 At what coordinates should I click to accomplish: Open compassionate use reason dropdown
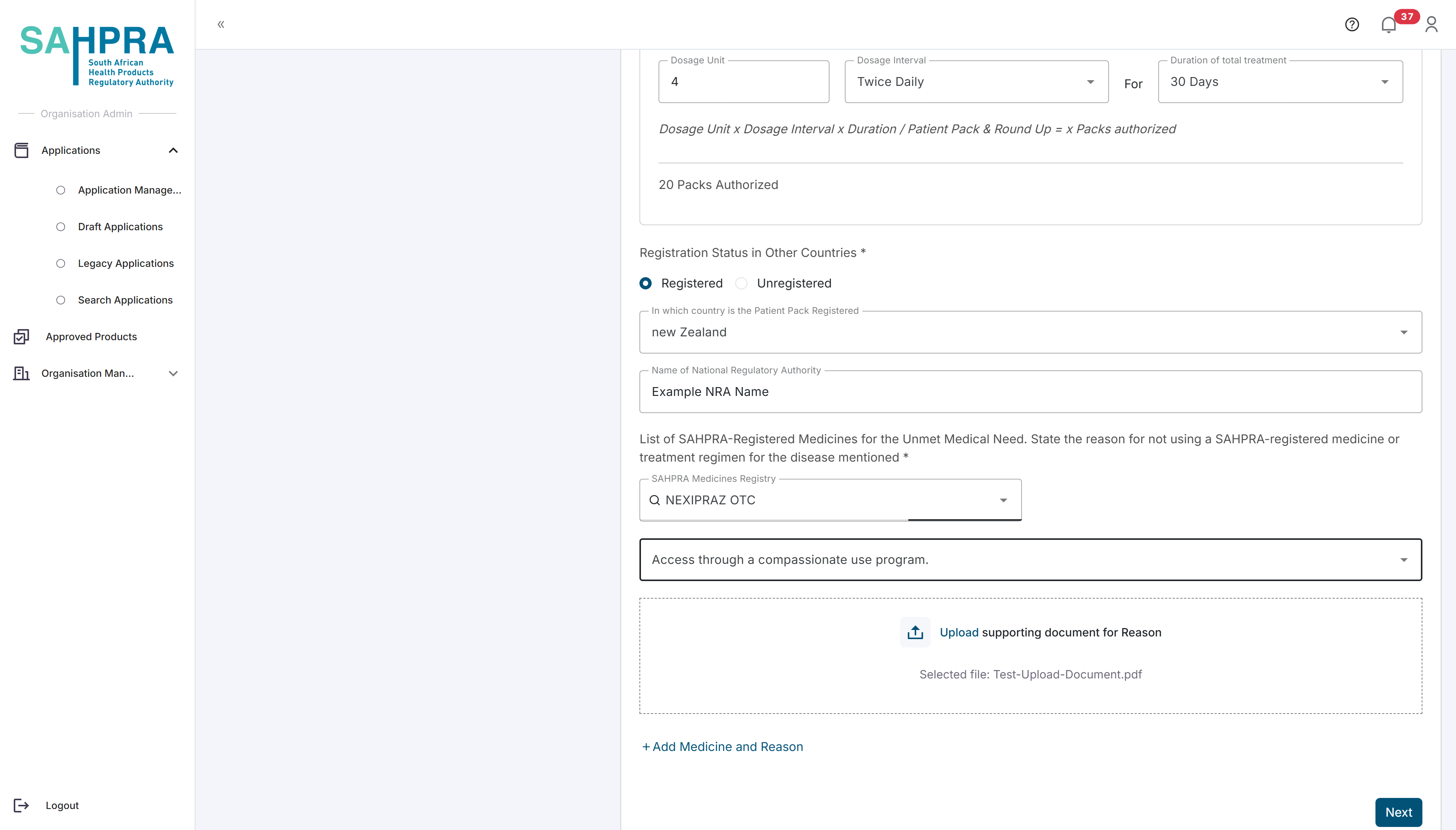click(x=1030, y=560)
